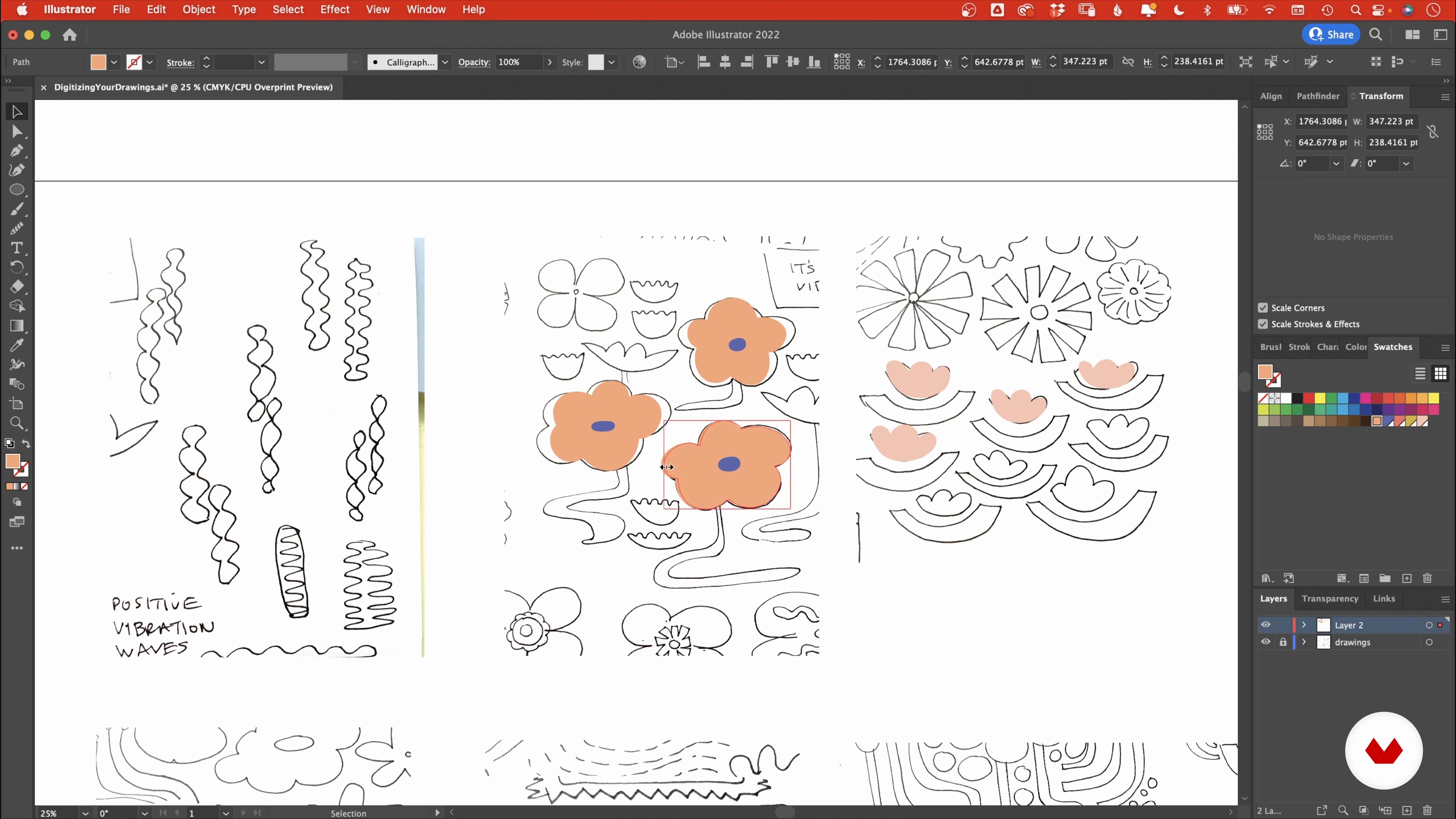Select the Pen tool

[16, 151]
